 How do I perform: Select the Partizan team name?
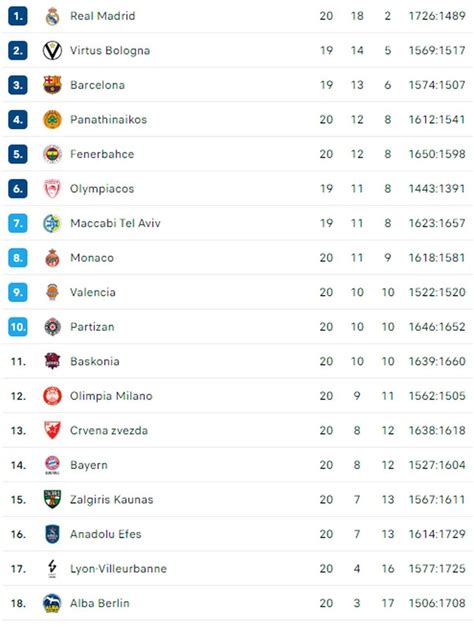pyautogui.click(x=92, y=327)
